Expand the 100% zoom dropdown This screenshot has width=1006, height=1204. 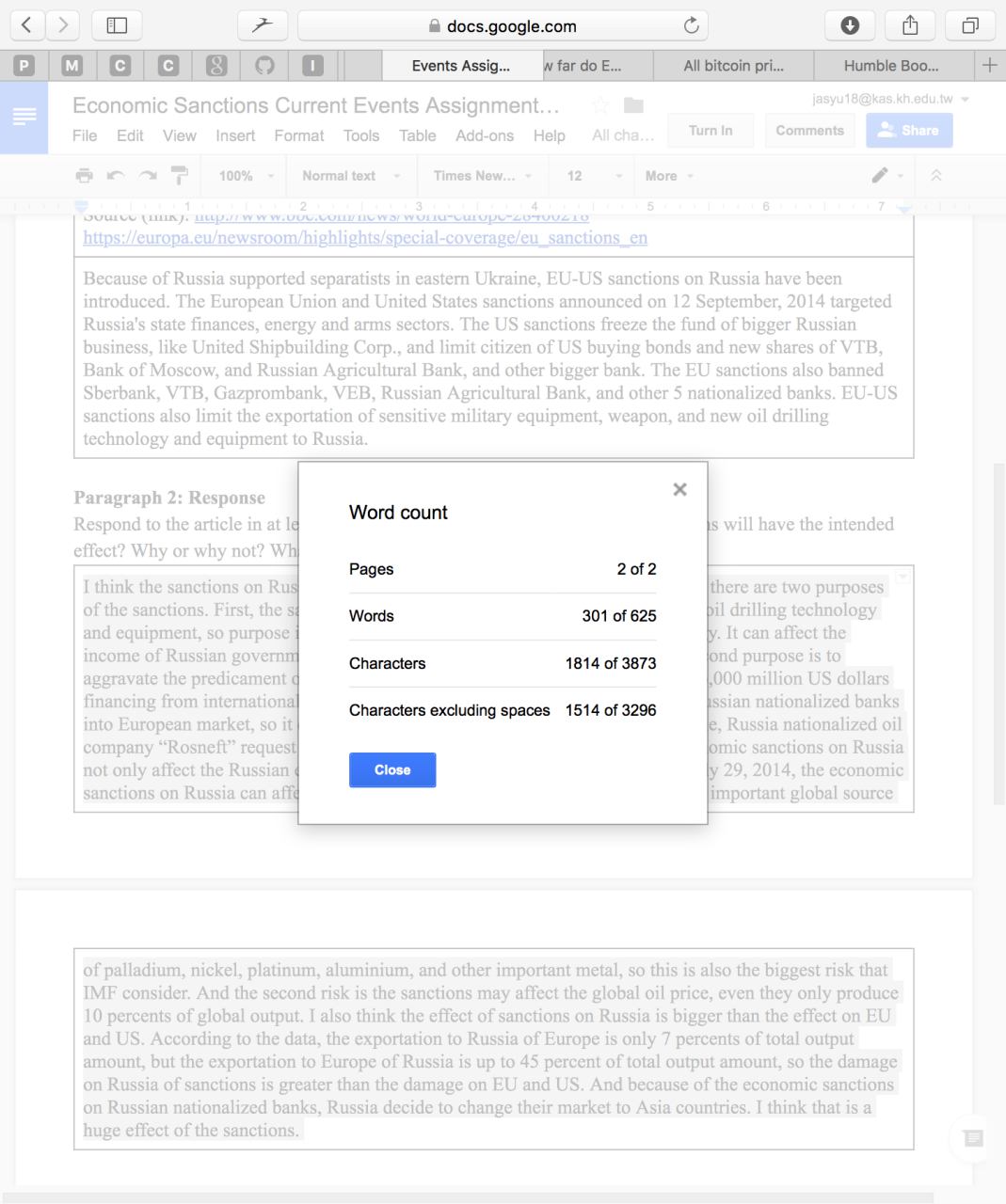coord(247,176)
